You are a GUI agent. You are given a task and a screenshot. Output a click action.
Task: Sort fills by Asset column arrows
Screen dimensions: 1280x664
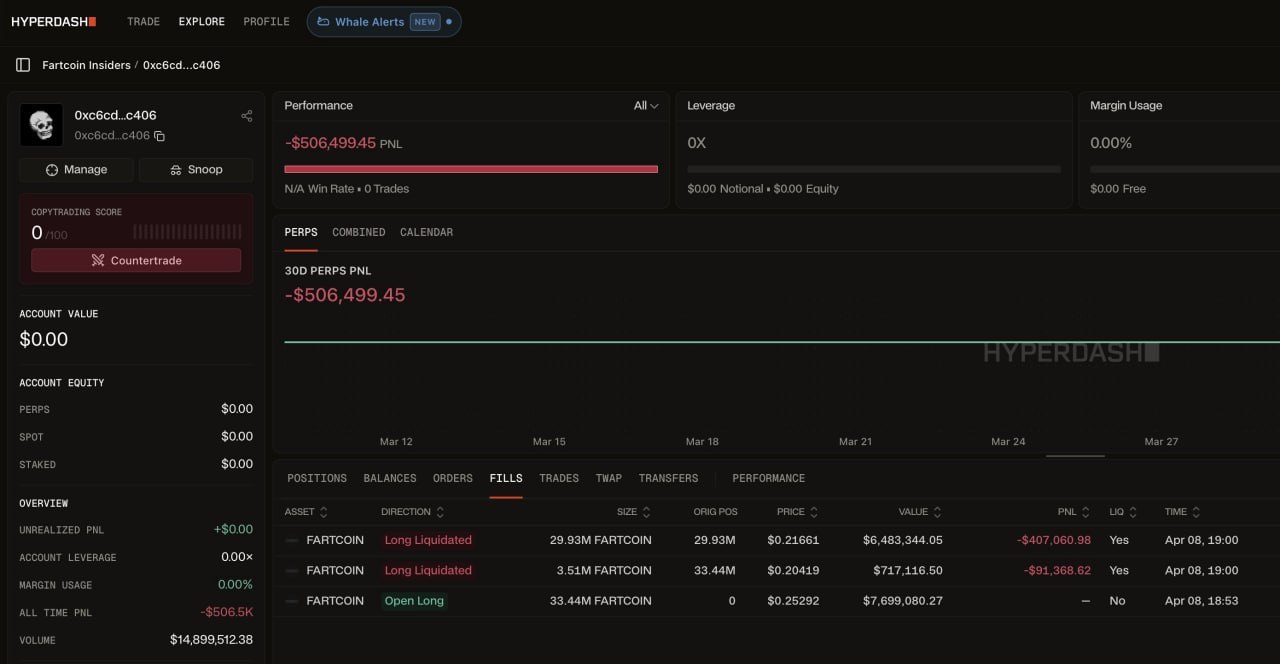323,512
